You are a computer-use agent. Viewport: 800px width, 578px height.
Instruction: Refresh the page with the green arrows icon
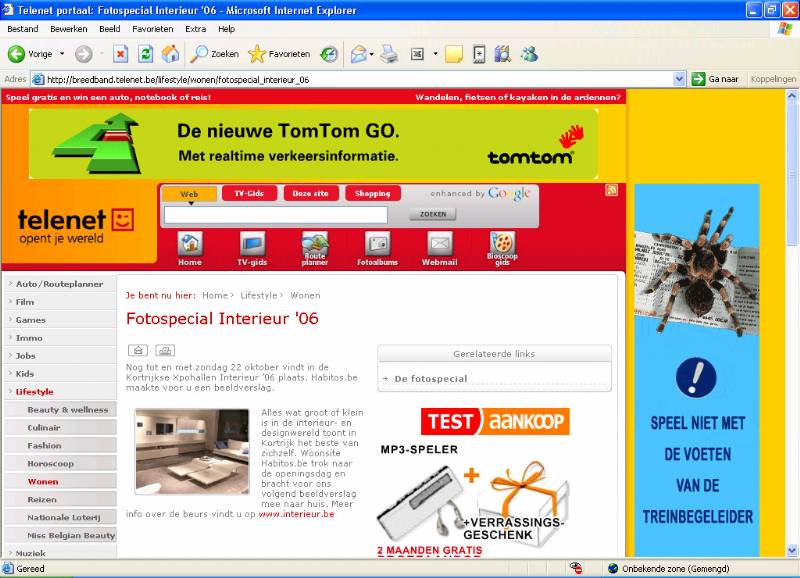145,54
